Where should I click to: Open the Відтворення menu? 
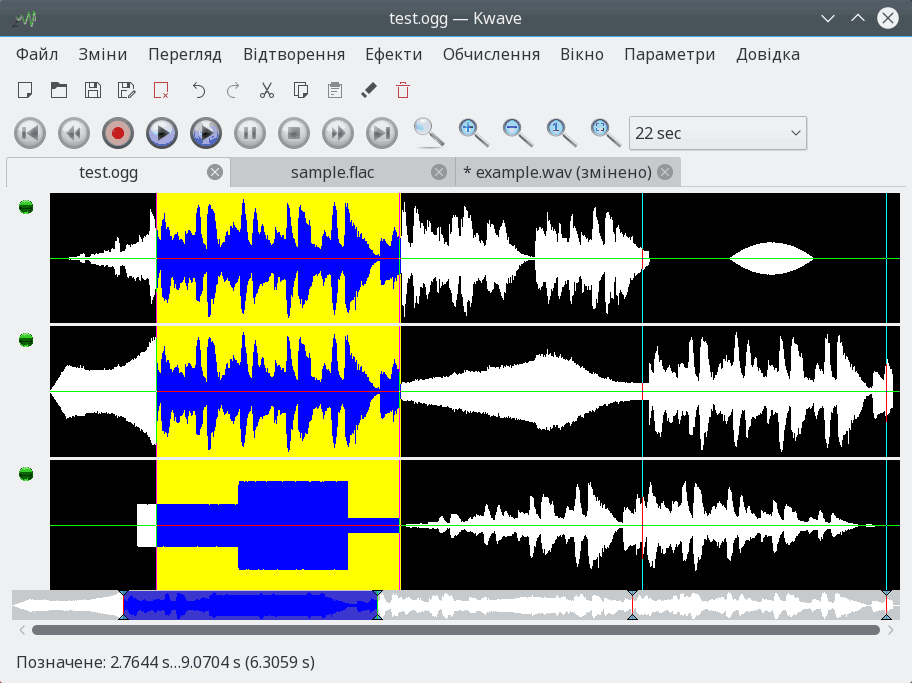click(294, 55)
